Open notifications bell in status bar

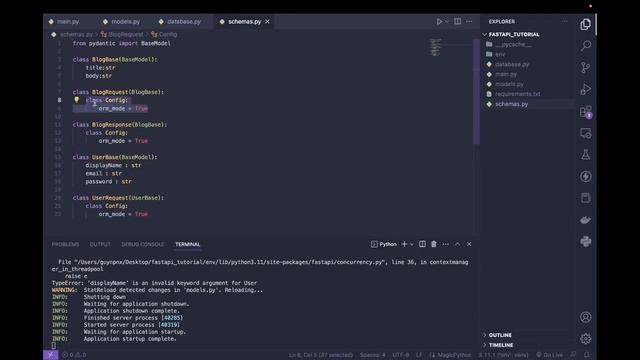coord(587,355)
